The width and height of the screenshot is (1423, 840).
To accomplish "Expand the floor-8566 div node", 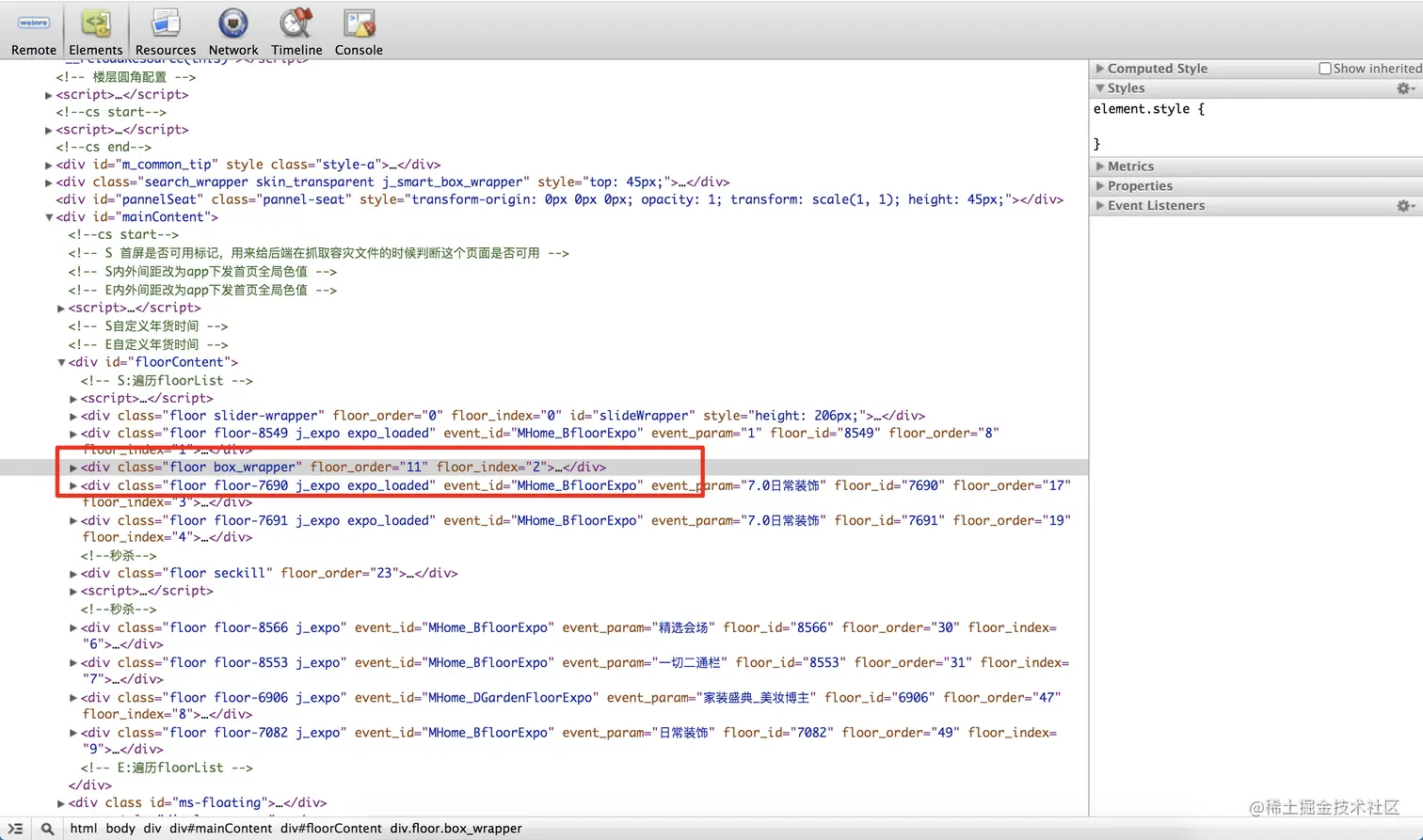I will click(x=73, y=627).
